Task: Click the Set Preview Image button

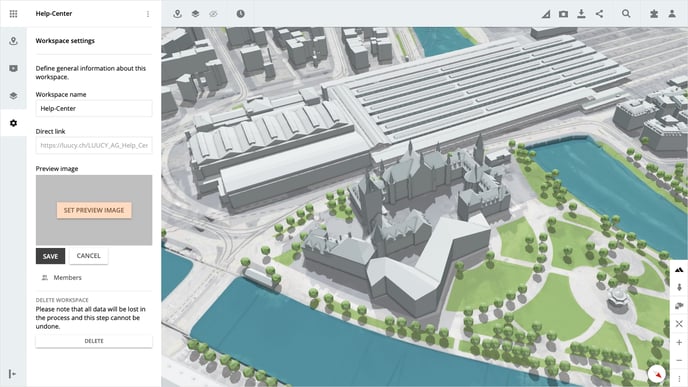Action: pyautogui.click(x=94, y=210)
